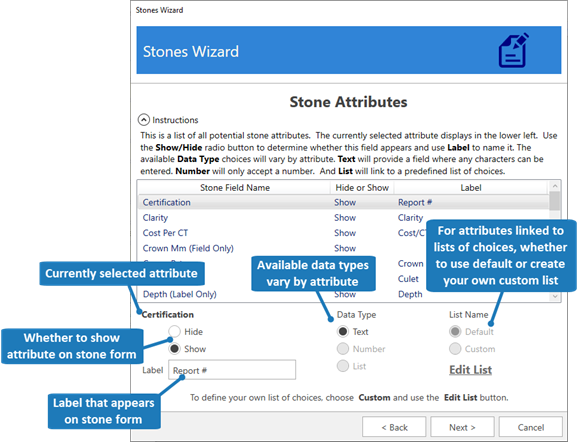Select the Show radio button

(174, 349)
